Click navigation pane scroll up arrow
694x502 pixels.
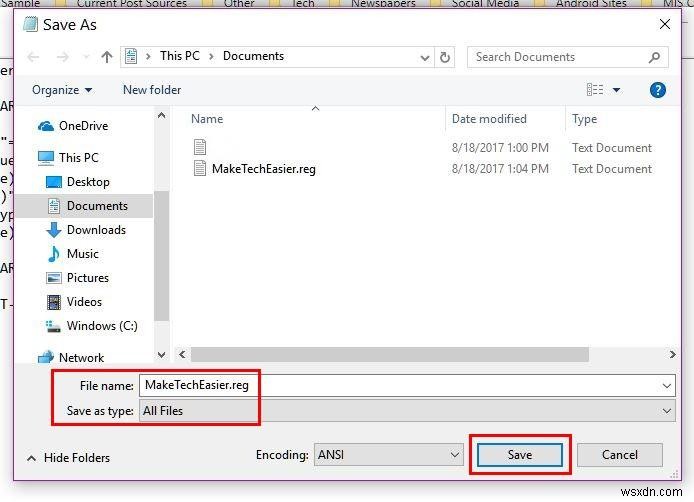click(x=162, y=116)
